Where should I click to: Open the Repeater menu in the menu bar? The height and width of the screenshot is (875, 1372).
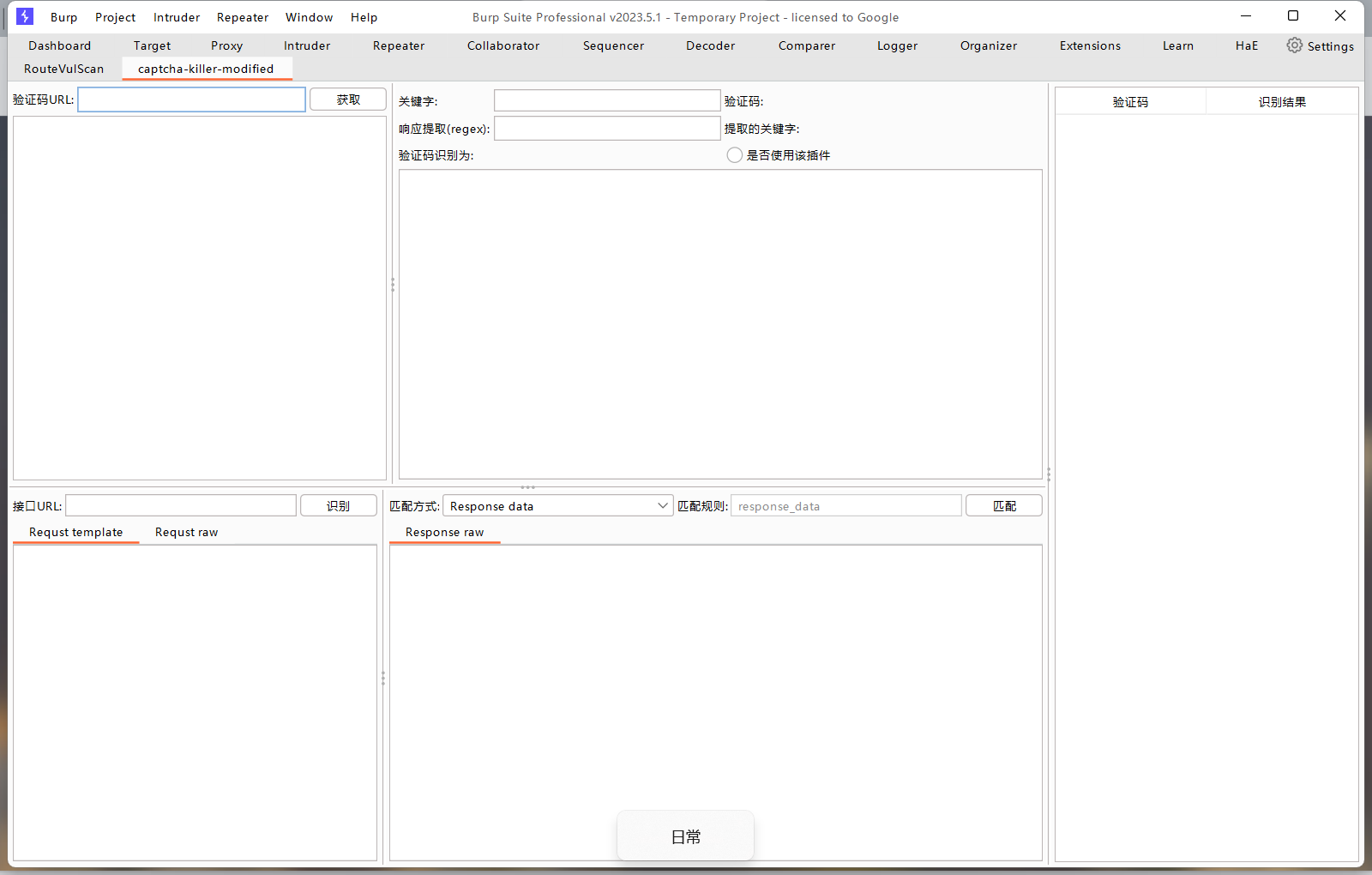pos(243,17)
